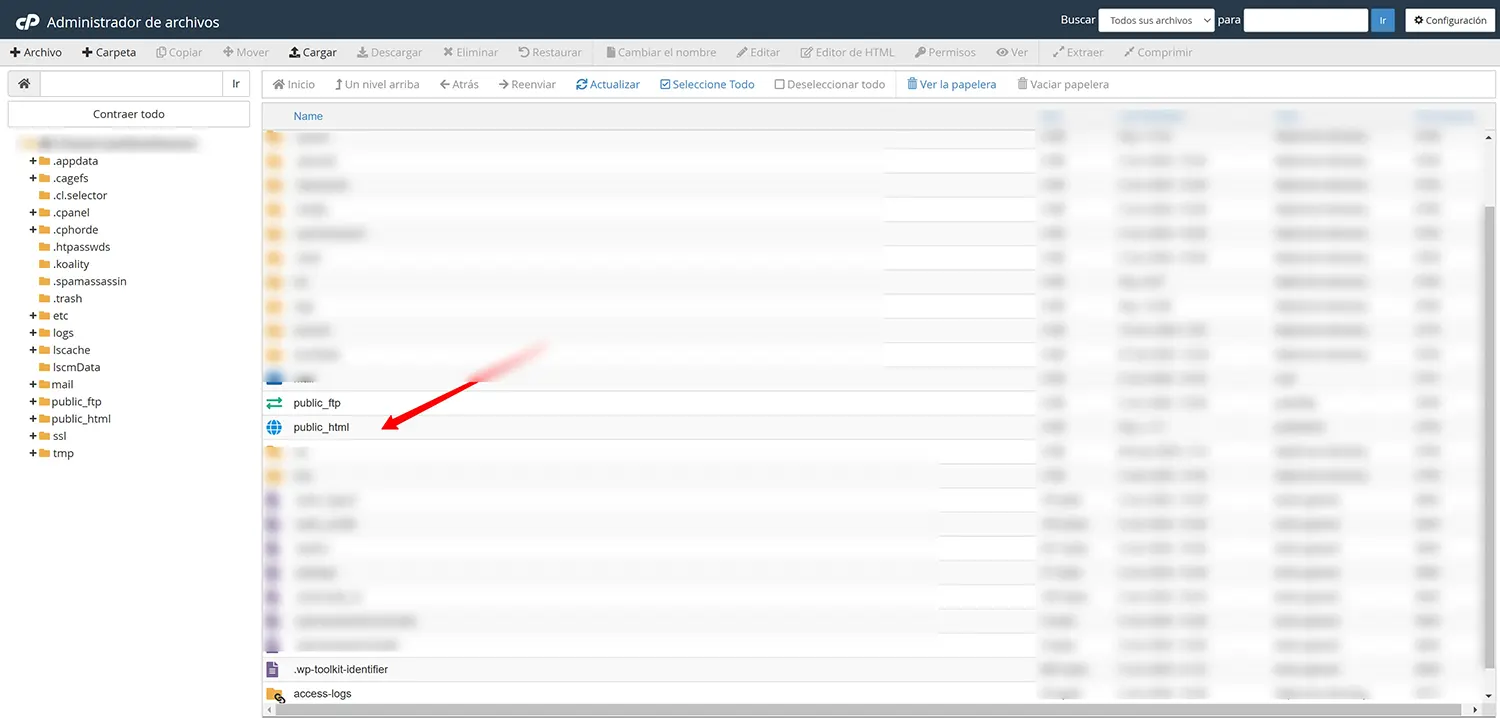Viewport: 1500px width, 718px height.
Task: Click the horizontal scrollbar at the bottom
Action: pyautogui.click(x=870, y=710)
